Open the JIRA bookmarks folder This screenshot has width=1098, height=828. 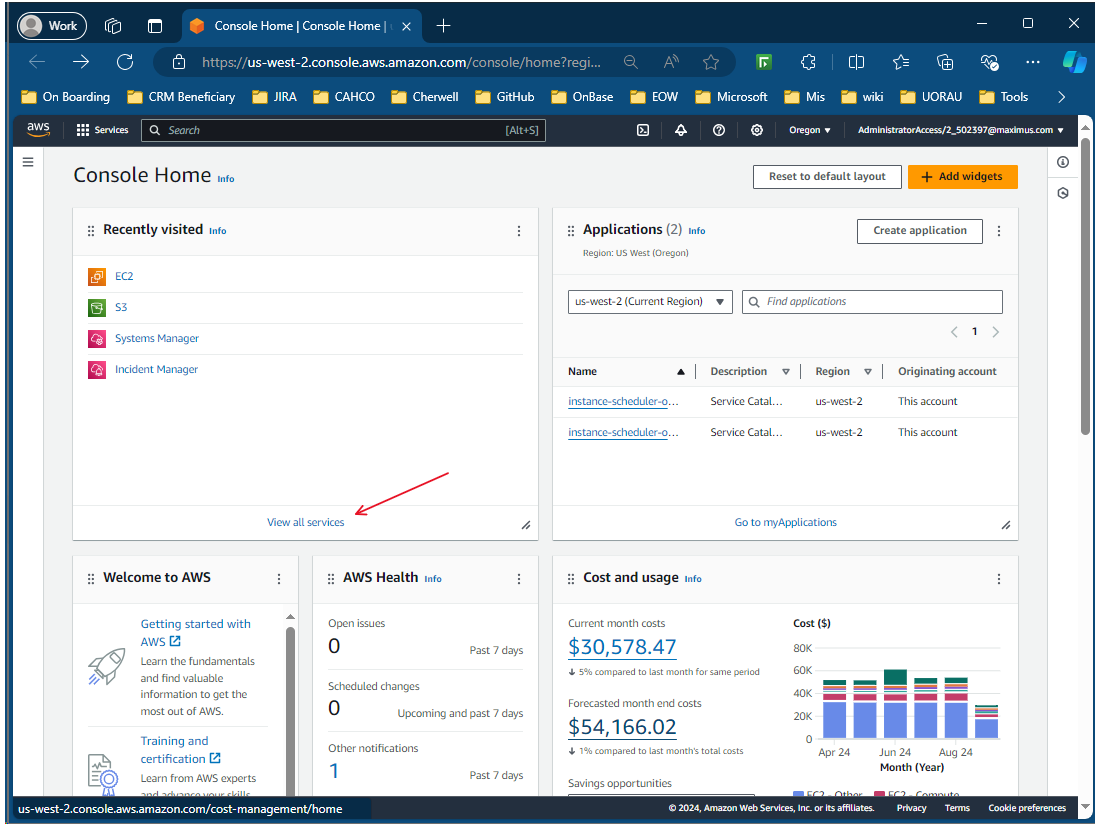click(x=274, y=97)
